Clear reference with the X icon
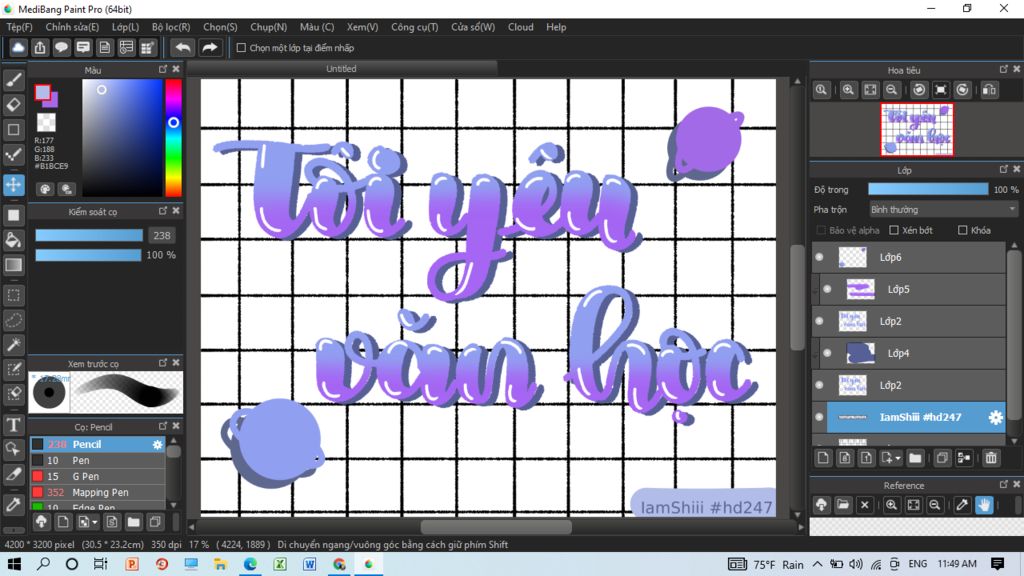 click(865, 505)
